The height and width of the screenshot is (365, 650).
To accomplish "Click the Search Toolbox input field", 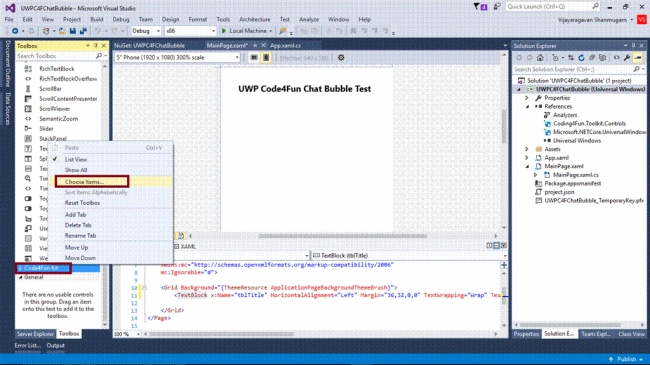I will point(56,56).
